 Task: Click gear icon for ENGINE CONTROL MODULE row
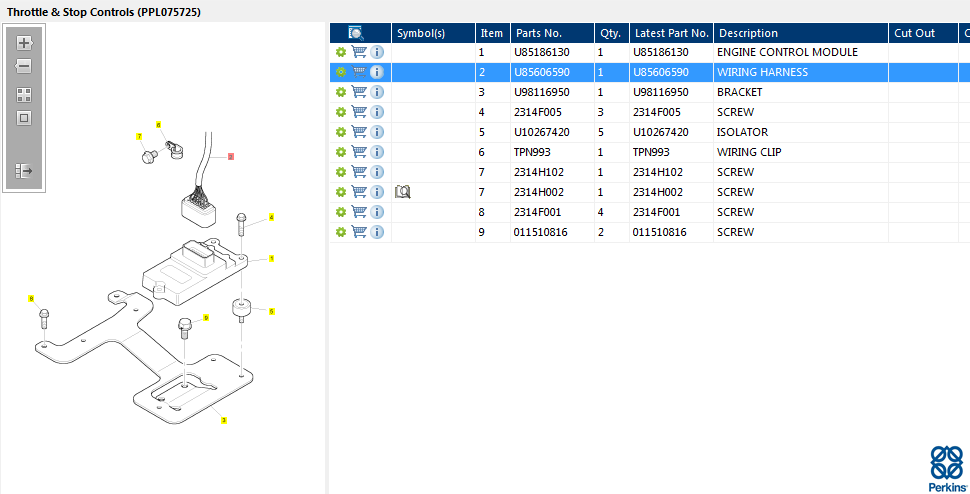(340, 53)
